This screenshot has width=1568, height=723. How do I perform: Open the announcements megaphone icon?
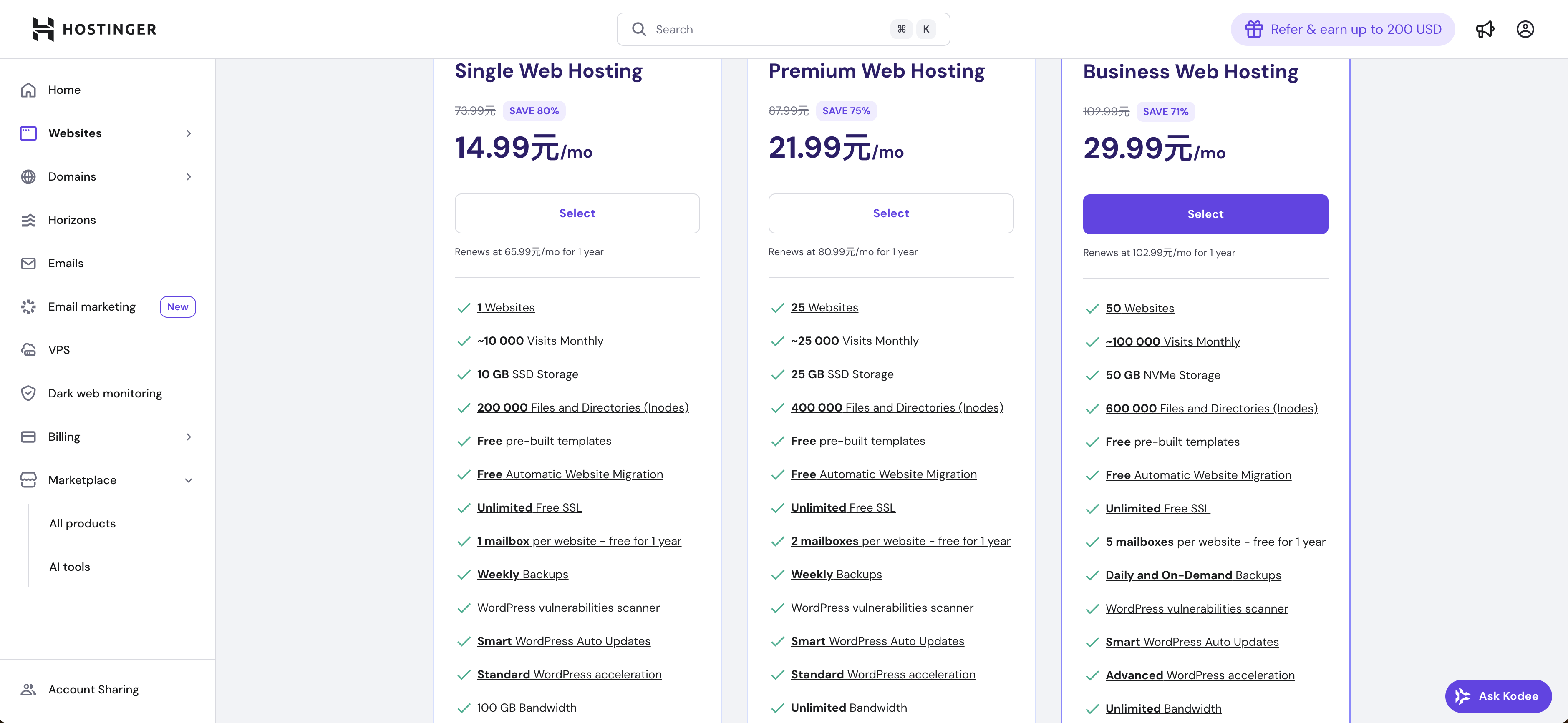pos(1485,29)
